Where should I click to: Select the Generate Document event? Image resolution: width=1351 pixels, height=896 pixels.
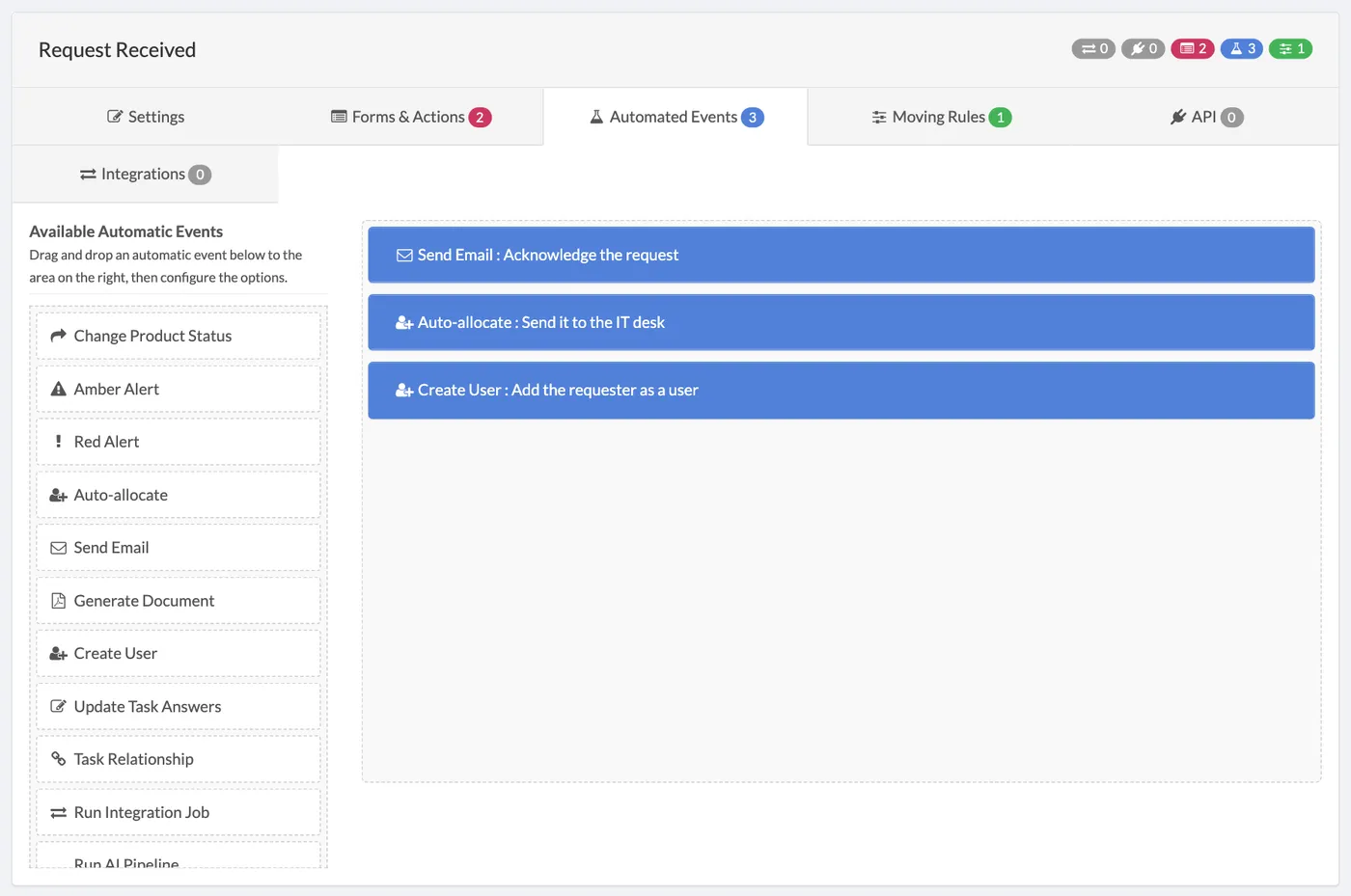pos(179,601)
